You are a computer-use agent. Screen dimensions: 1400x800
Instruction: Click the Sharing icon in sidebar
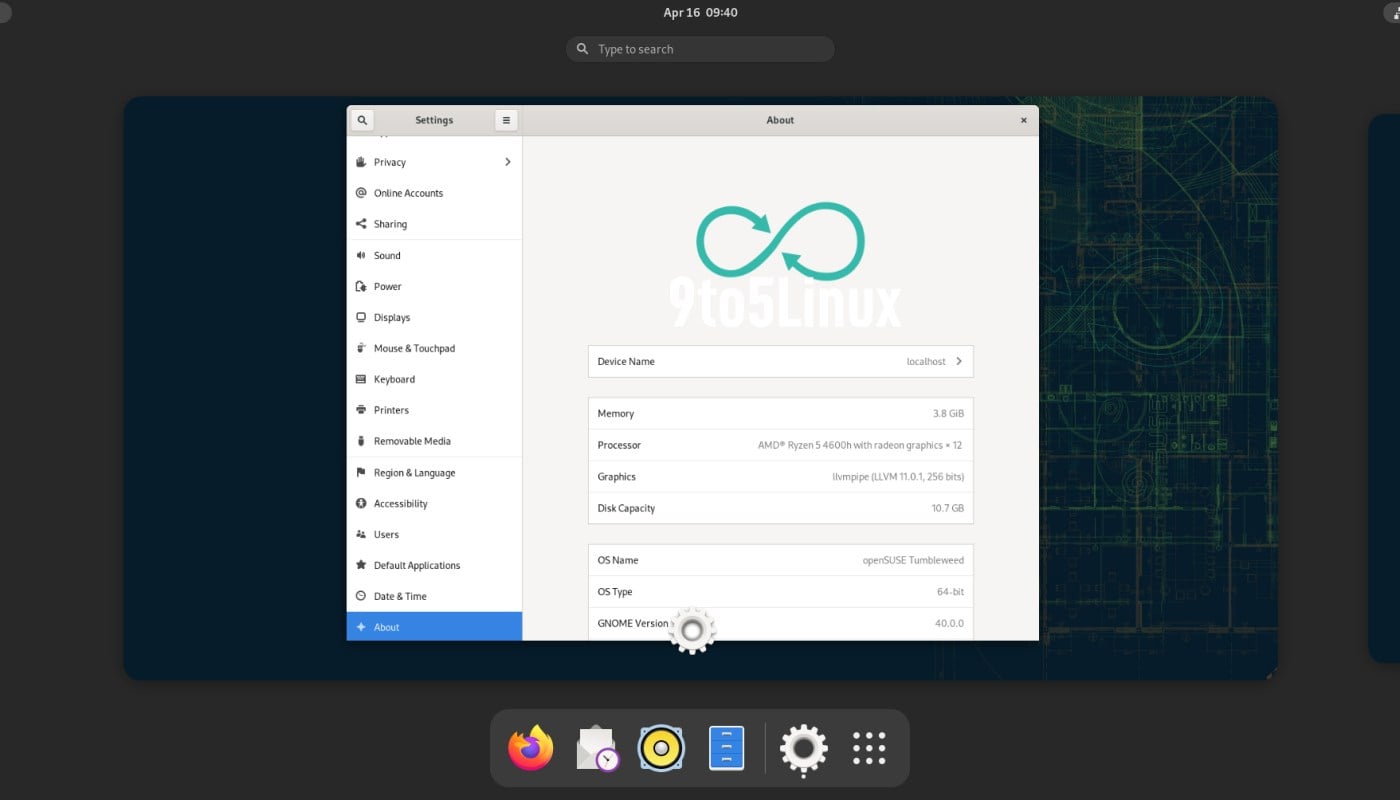(361, 224)
